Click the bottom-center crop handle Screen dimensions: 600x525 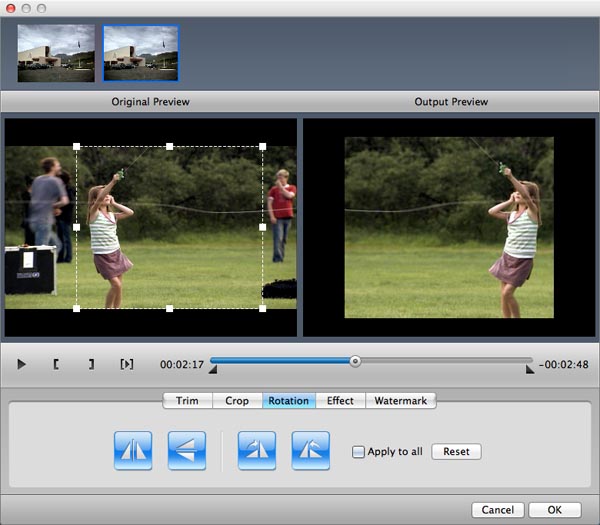click(x=170, y=308)
